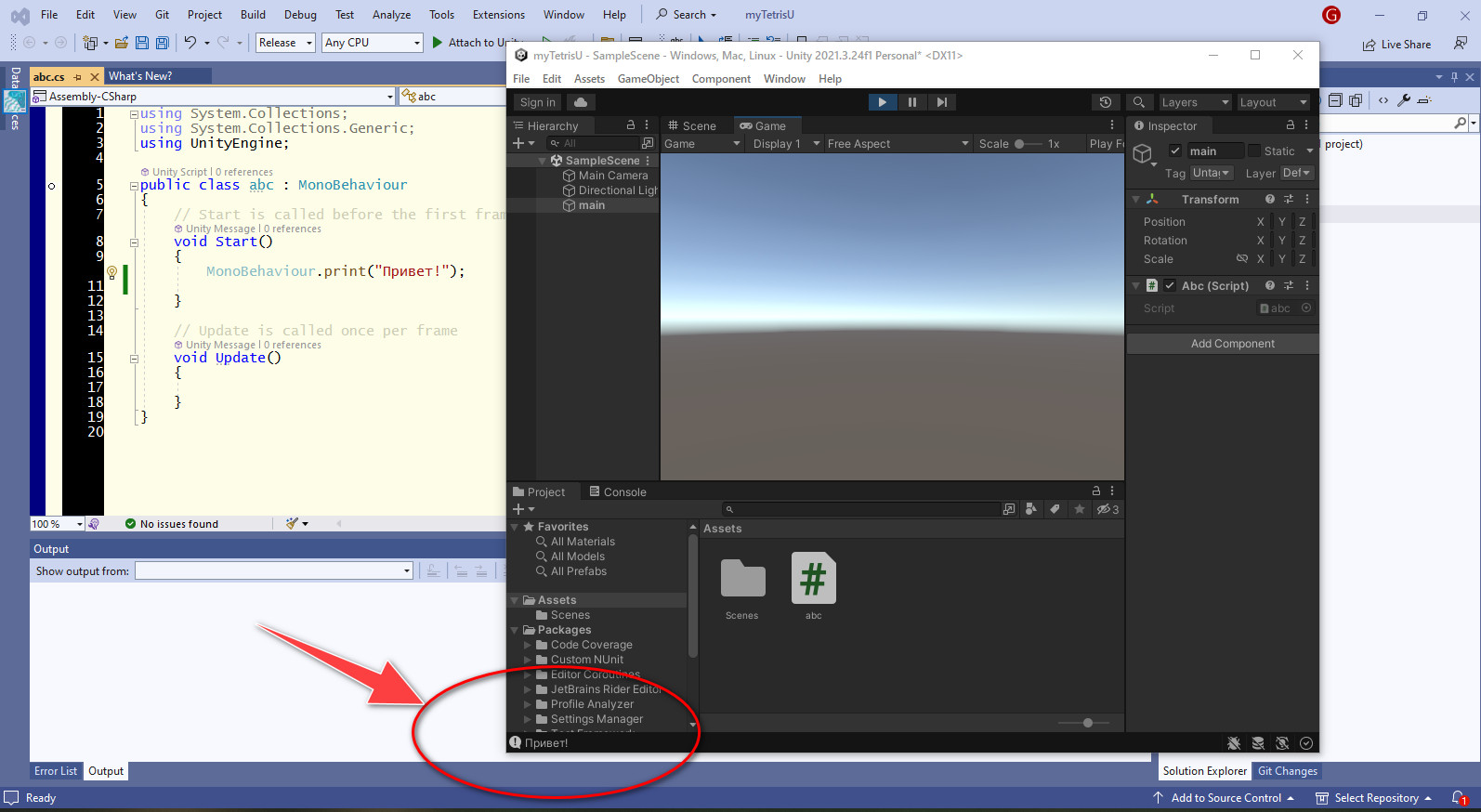Click the Search by Type icon in Project
The image size is (1481, 812).
pyautogui.click(x=1030, y=509)
